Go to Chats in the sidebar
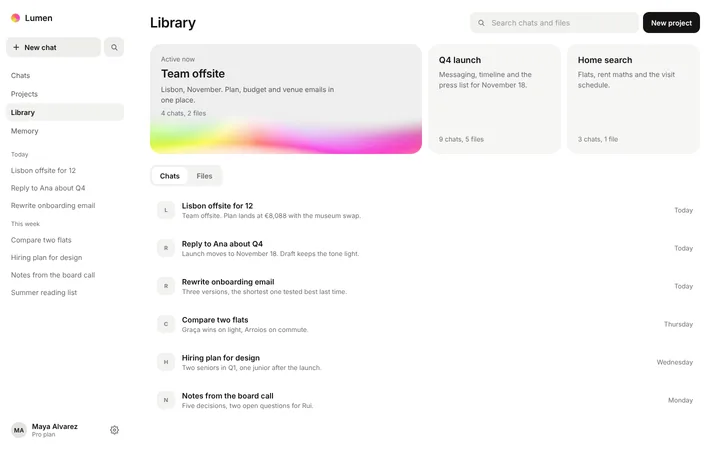The image size is (720, 450). point(65,75)
